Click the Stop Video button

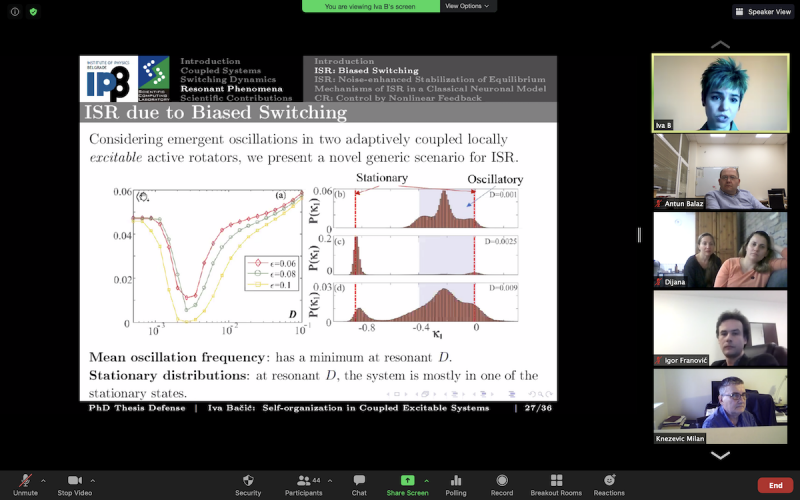[x=74, y=485]
